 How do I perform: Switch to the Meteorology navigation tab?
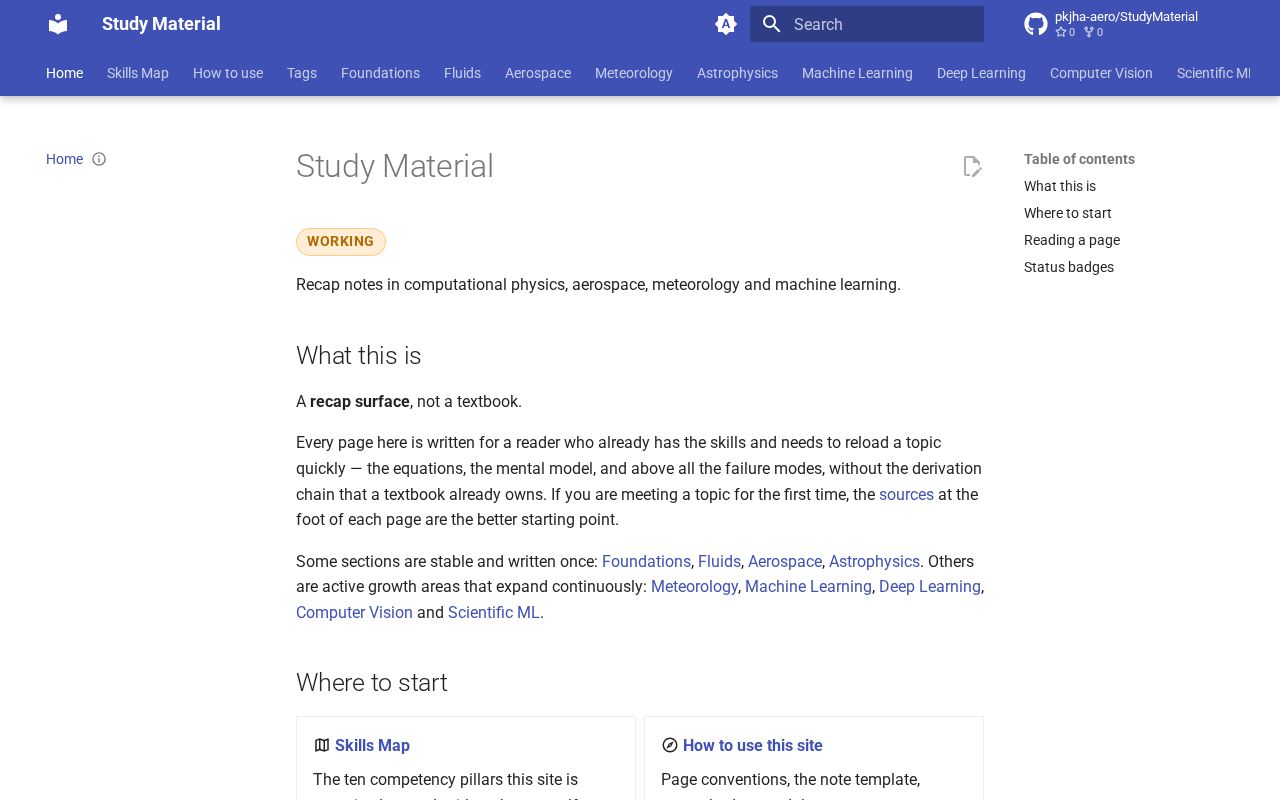(634, 73)
